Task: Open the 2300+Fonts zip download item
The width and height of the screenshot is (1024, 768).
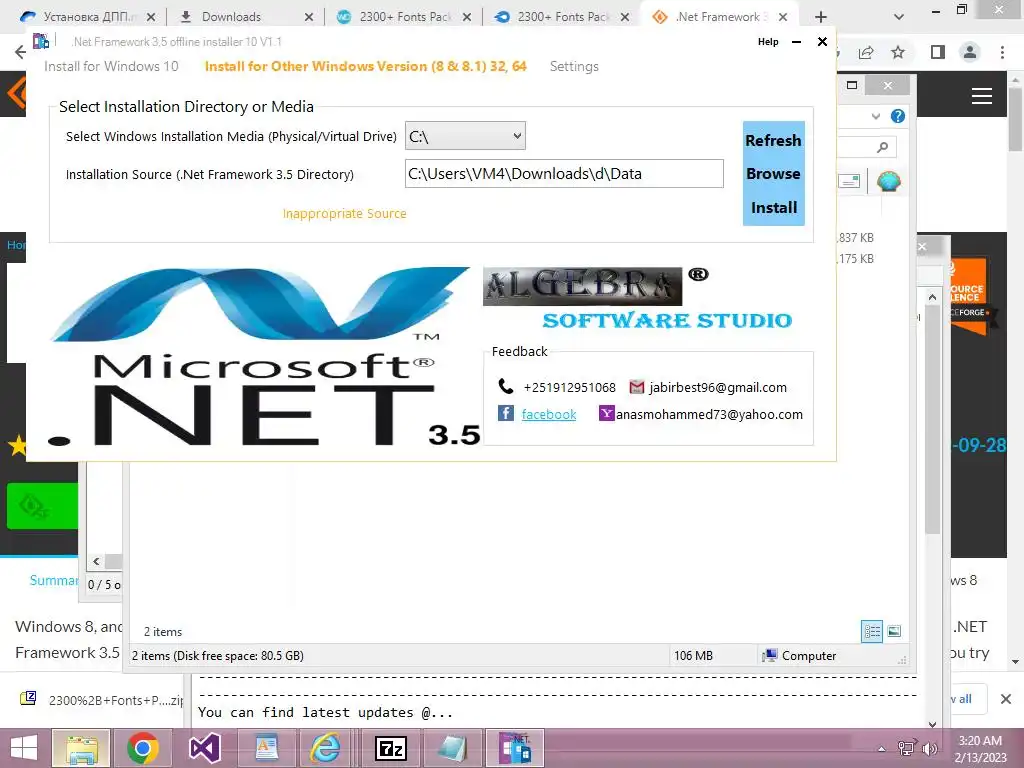Action: click(101, 700)
